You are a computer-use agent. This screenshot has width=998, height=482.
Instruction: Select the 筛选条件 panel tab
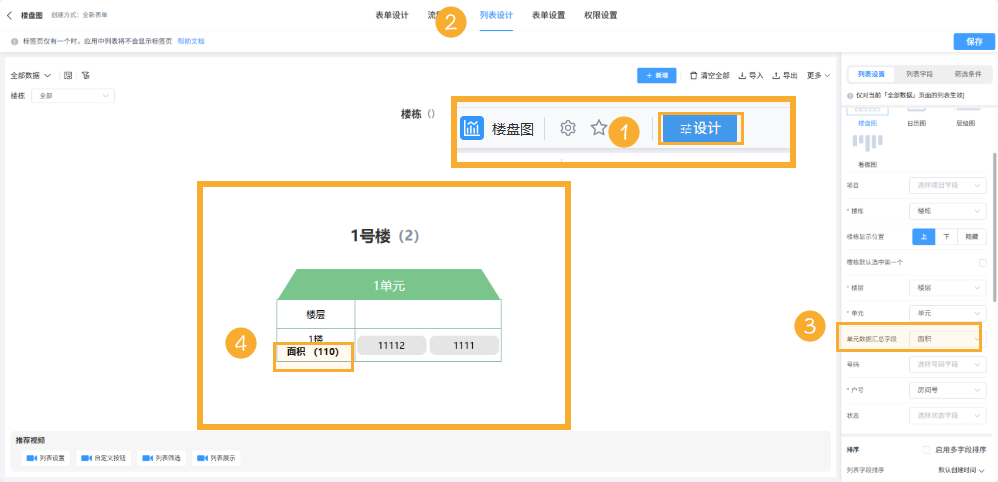point(967,74)
